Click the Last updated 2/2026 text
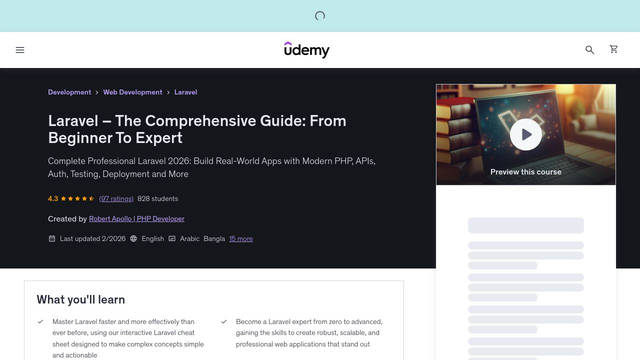The width and height of the screenshot is (640, 360). pyautogui.click(x=93, y=239)
